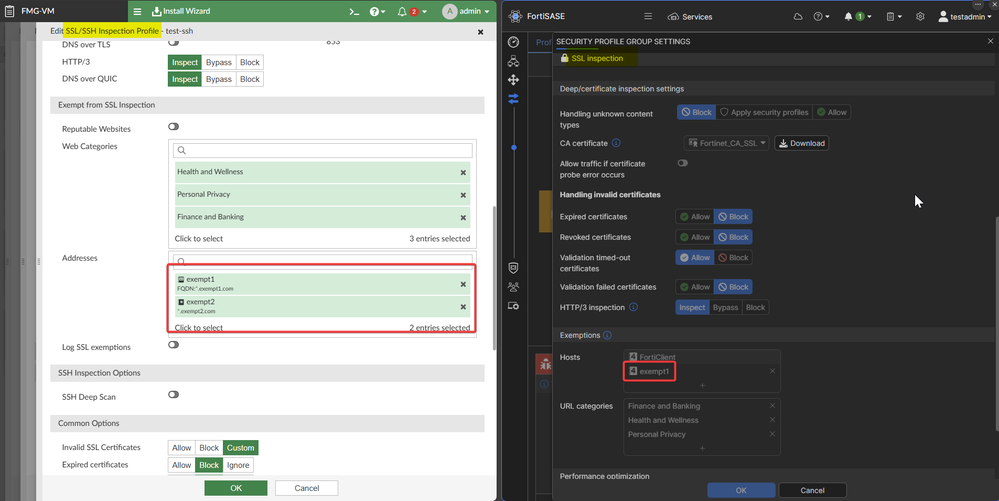Open the FMG-VM CLI console icon
This screenshot has width=999, height=501.
coord(353,12)
